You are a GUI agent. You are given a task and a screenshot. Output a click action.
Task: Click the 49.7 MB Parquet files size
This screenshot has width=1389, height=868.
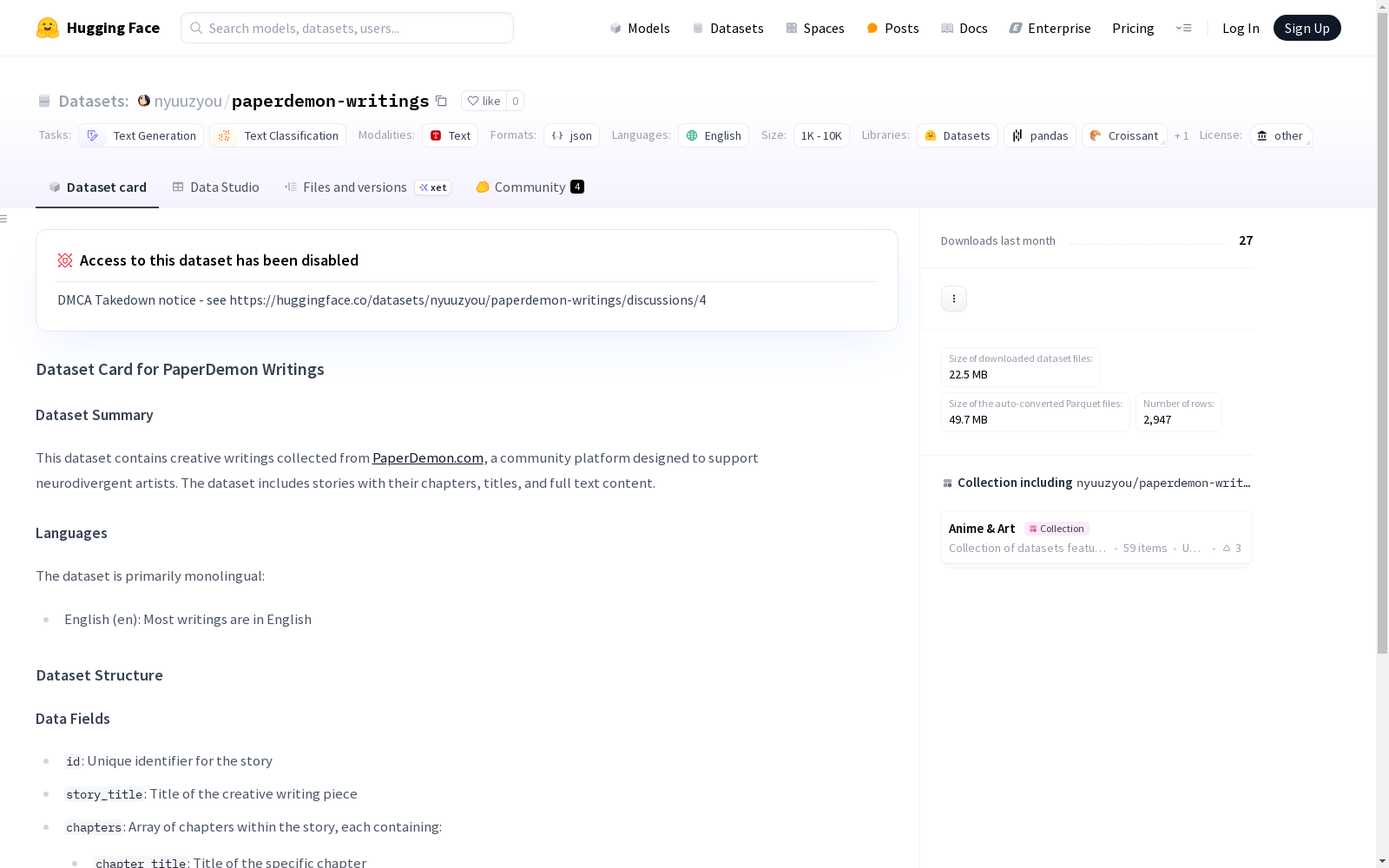point(968,420)
